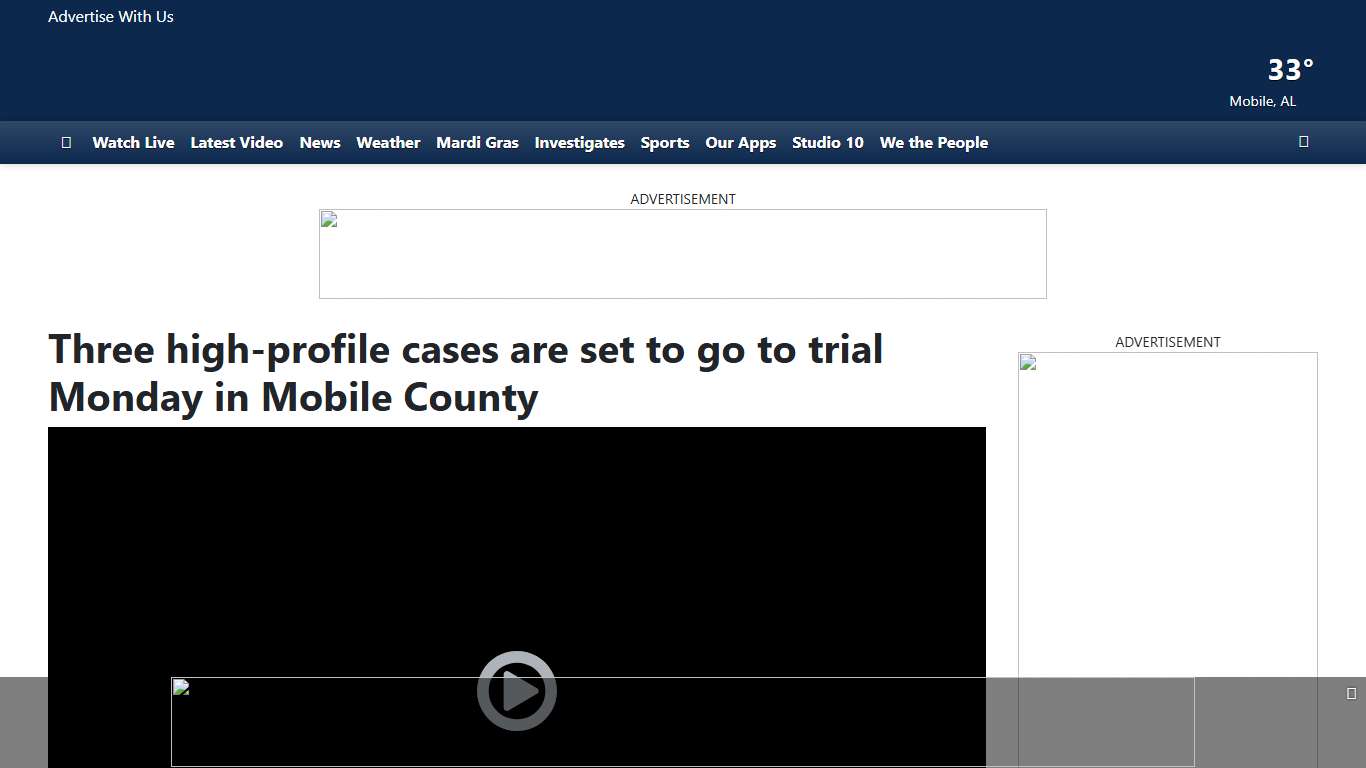Screen dimensions: 1366x768
Task: Check weather by clicking the 33° temperature
Action: click(1289, 69)
